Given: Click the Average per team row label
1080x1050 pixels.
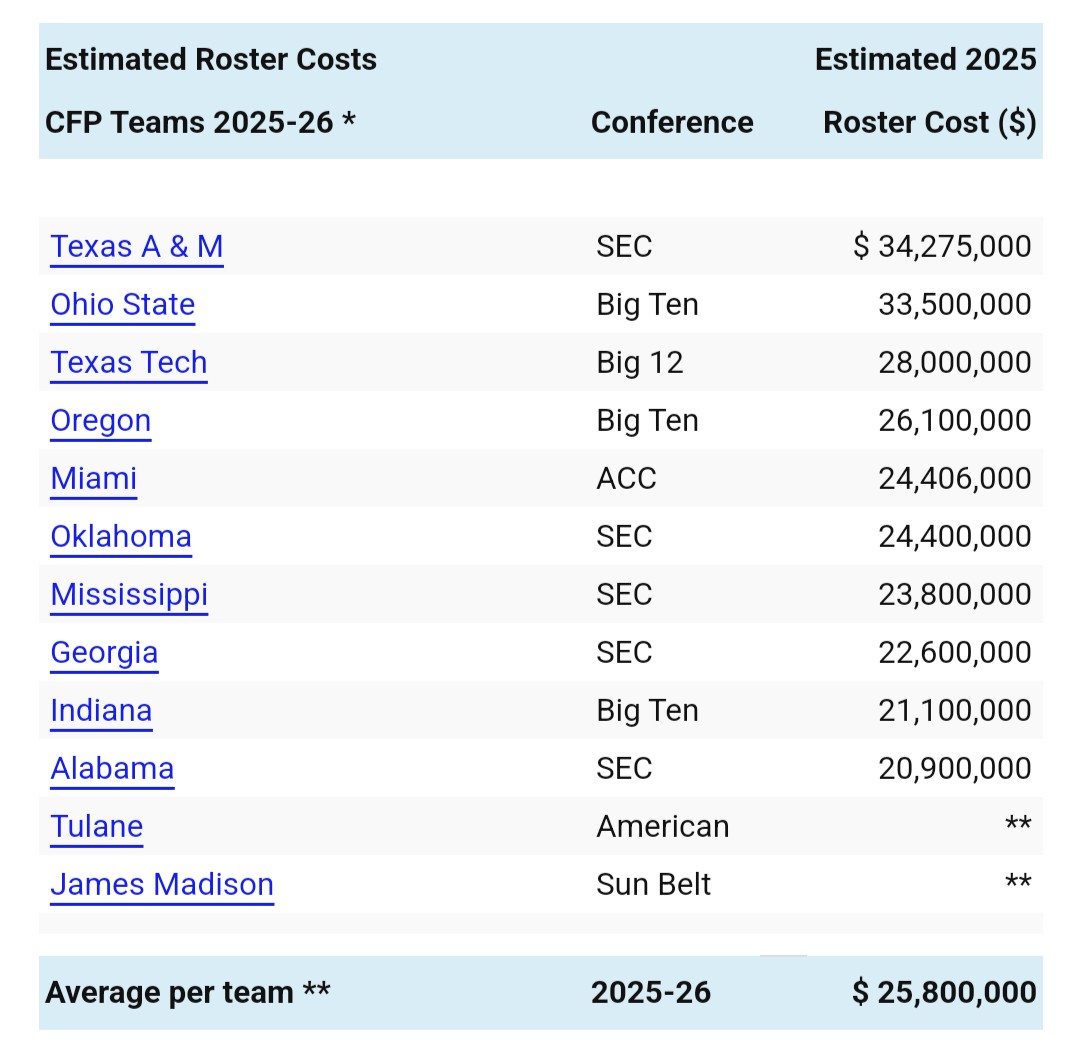Looking at the screenshot, I should (x=188, y=992).
